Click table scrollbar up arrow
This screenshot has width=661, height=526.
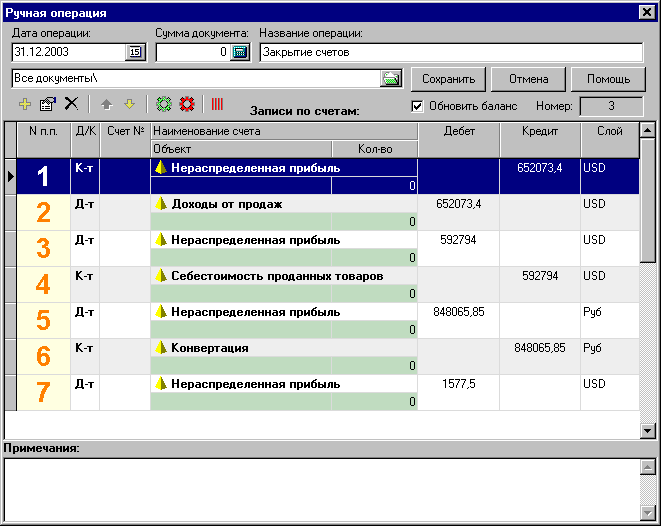pos(648,130)
